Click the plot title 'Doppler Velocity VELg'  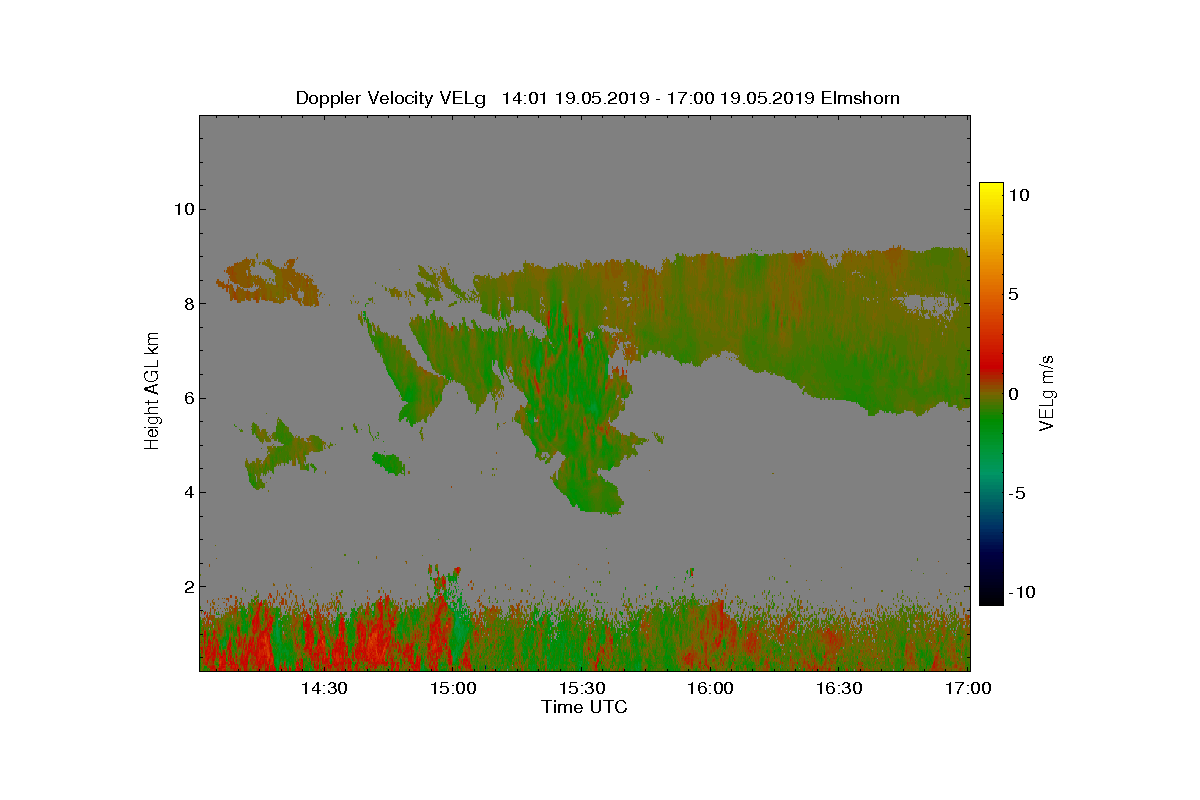point(391,98)
